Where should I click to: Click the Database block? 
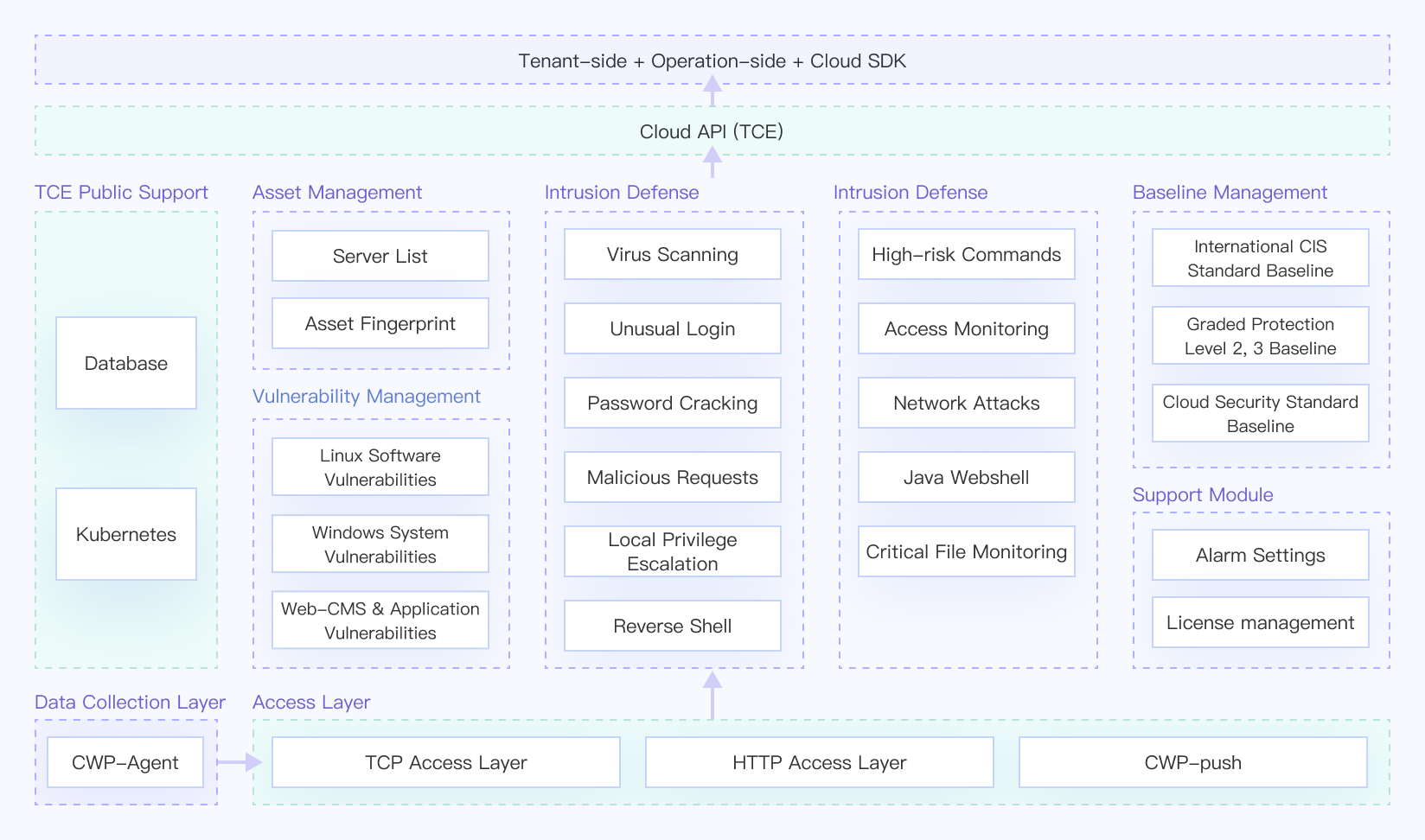click(126, 363)
